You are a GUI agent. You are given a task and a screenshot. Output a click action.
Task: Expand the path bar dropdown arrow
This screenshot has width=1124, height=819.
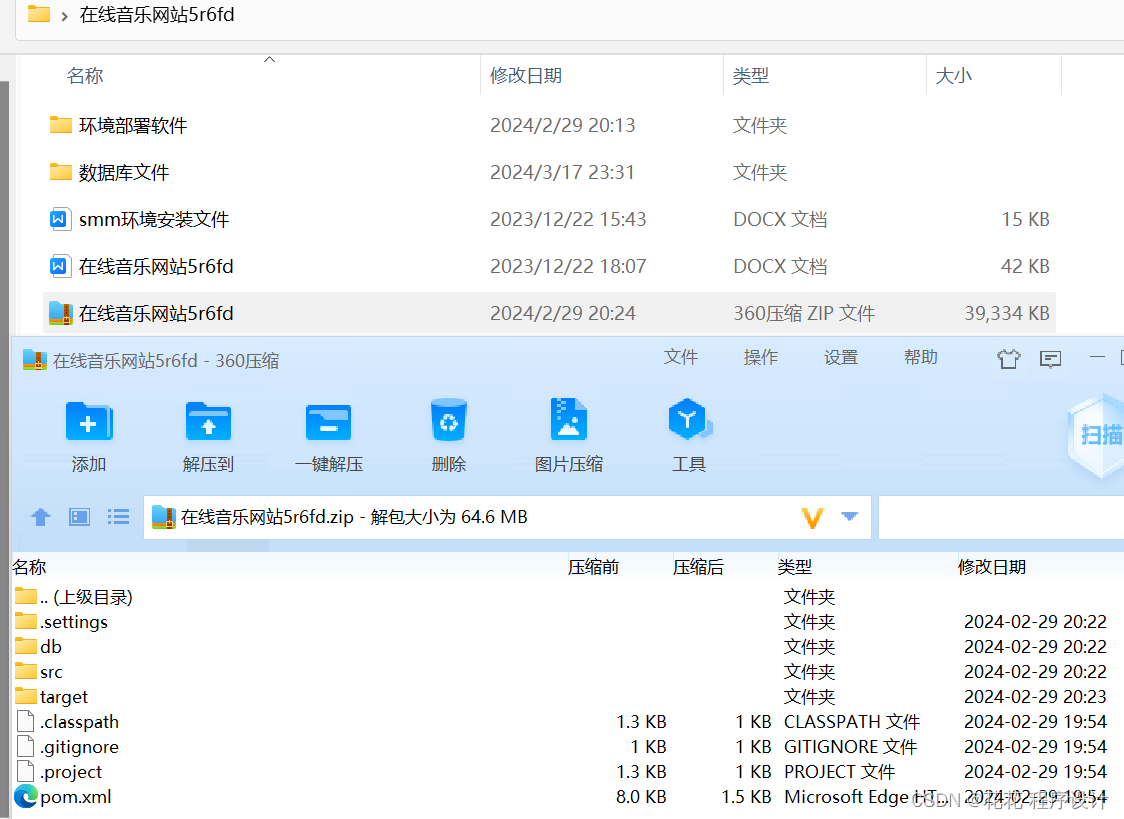[849, 516]
